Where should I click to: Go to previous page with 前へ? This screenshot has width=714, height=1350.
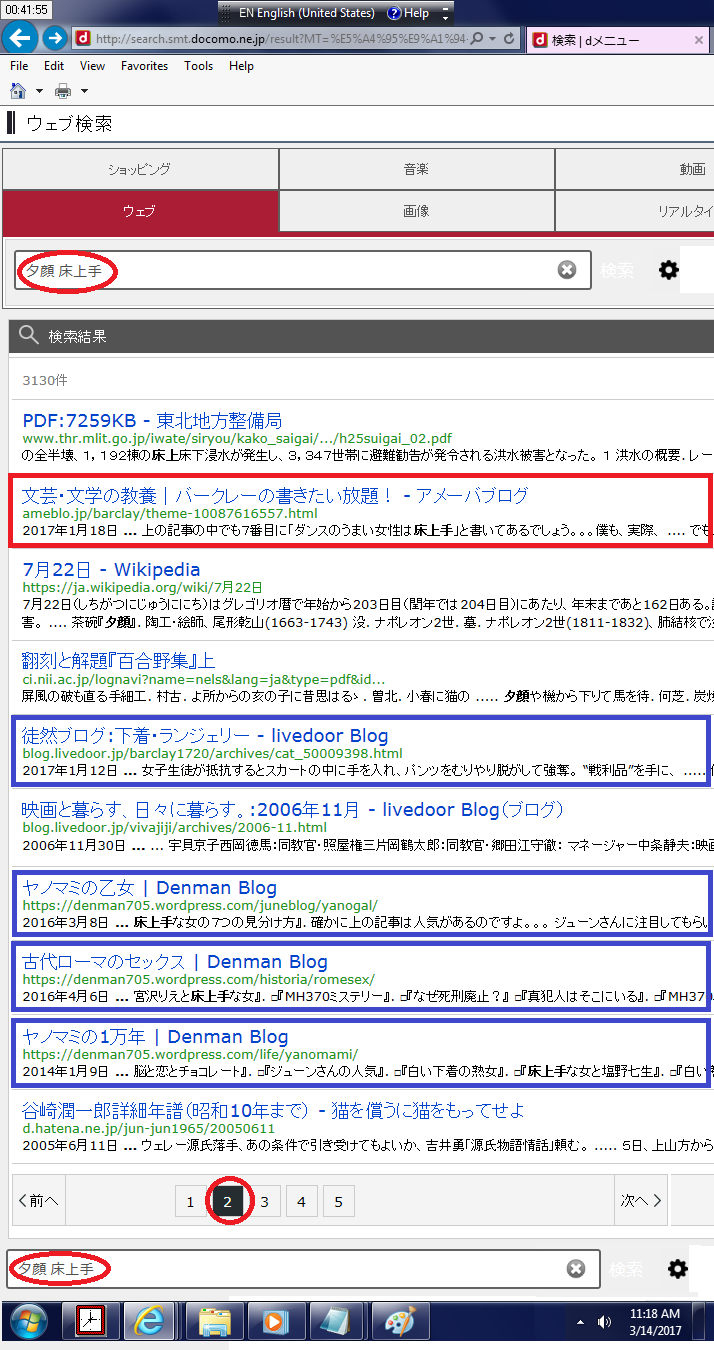[38, 1201]
